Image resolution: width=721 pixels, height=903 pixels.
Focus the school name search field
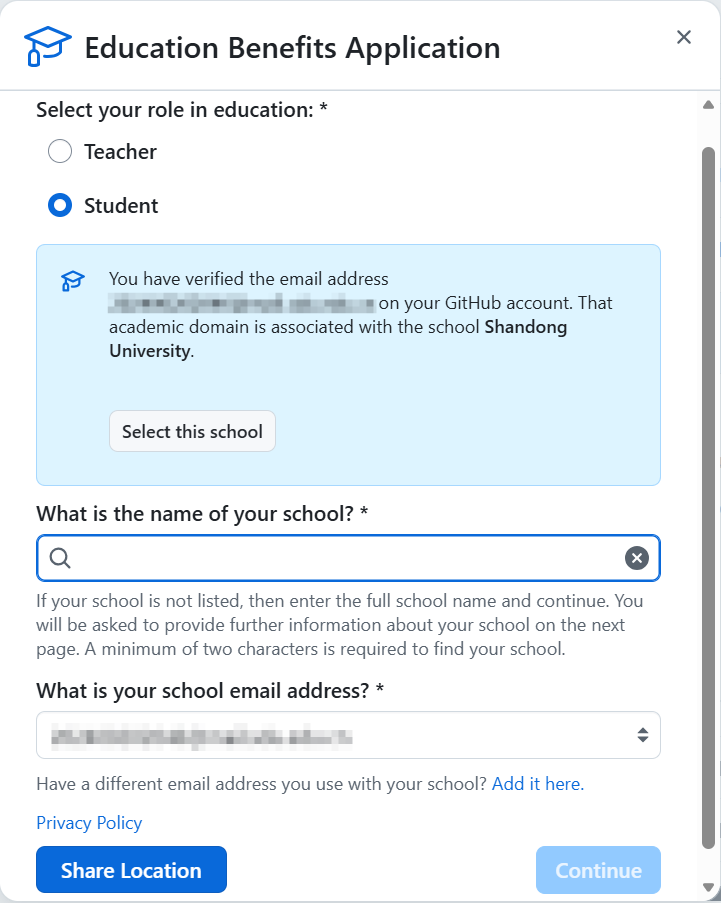[x=340, y=558]
